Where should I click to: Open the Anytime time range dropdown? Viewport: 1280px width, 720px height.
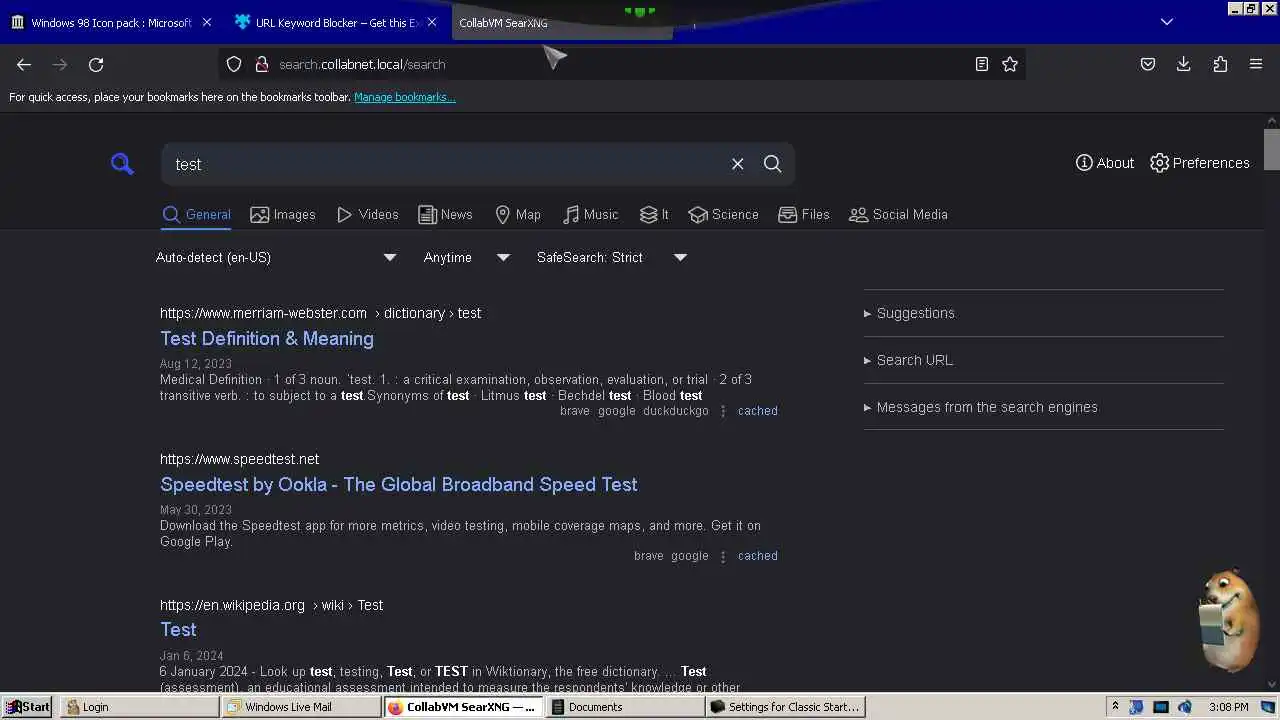[x=467, y=257]
